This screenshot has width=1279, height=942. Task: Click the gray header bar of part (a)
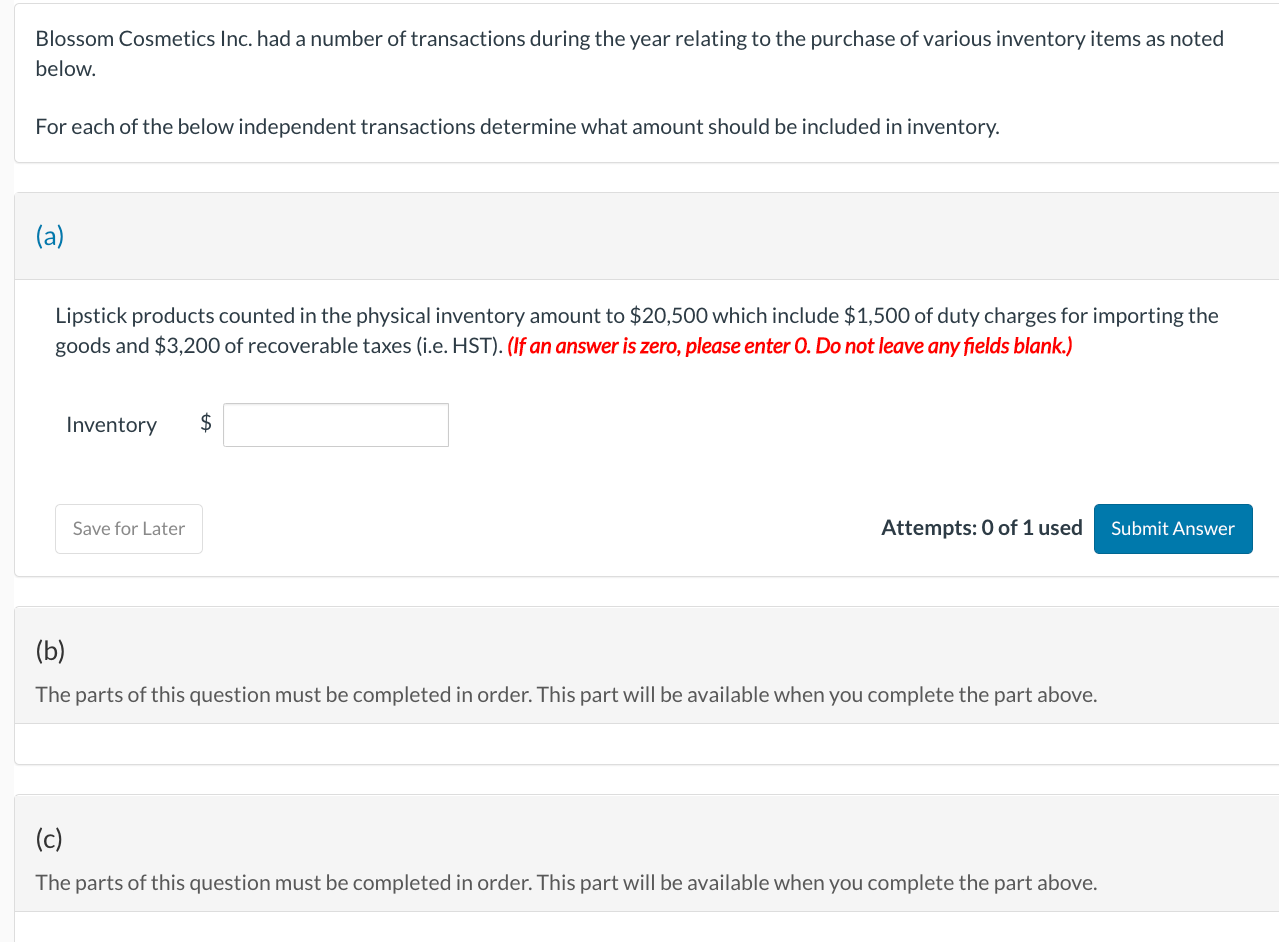coord(640,236)
